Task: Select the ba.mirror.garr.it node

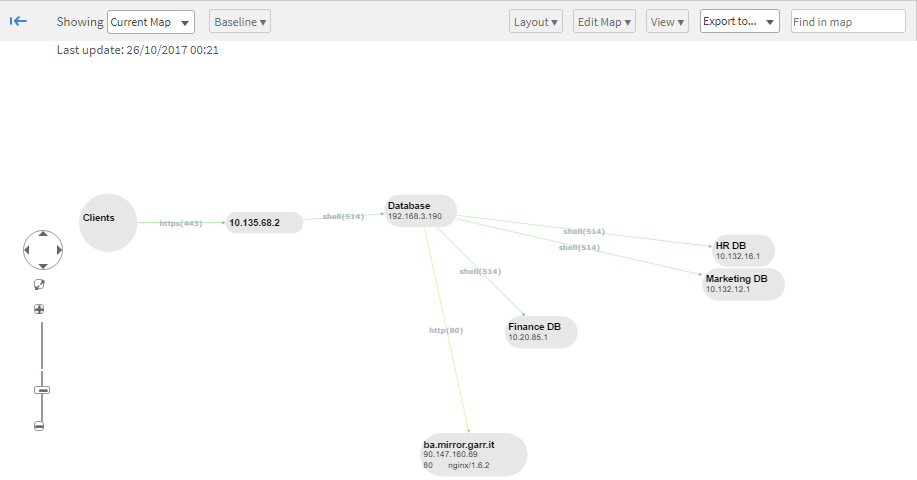Action: (x=472, y=454)
